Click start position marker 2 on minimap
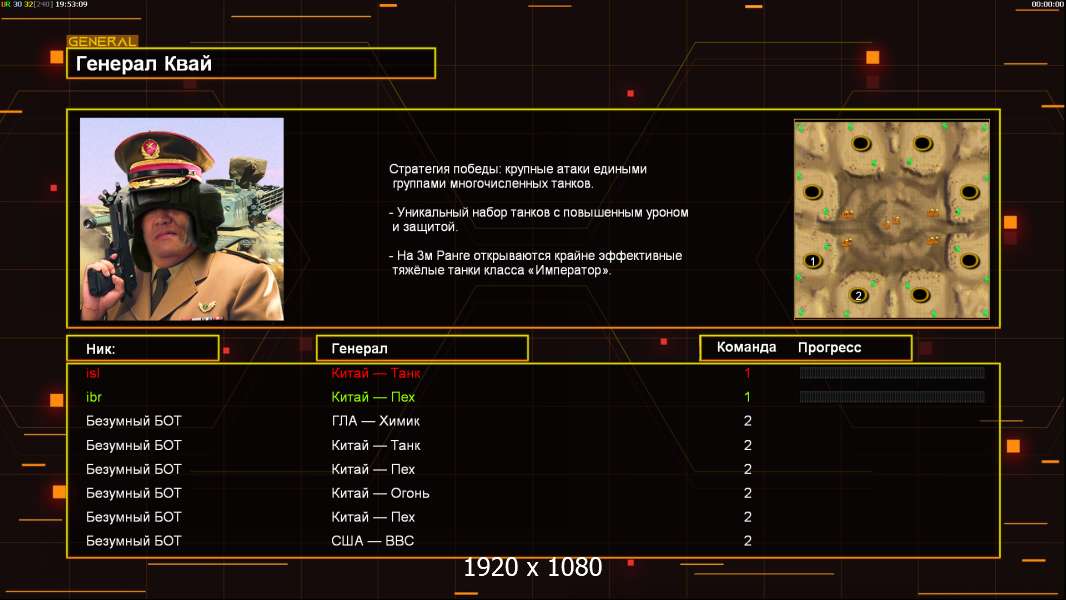Viewport: 1066px width, 600px height. [858, 295]
